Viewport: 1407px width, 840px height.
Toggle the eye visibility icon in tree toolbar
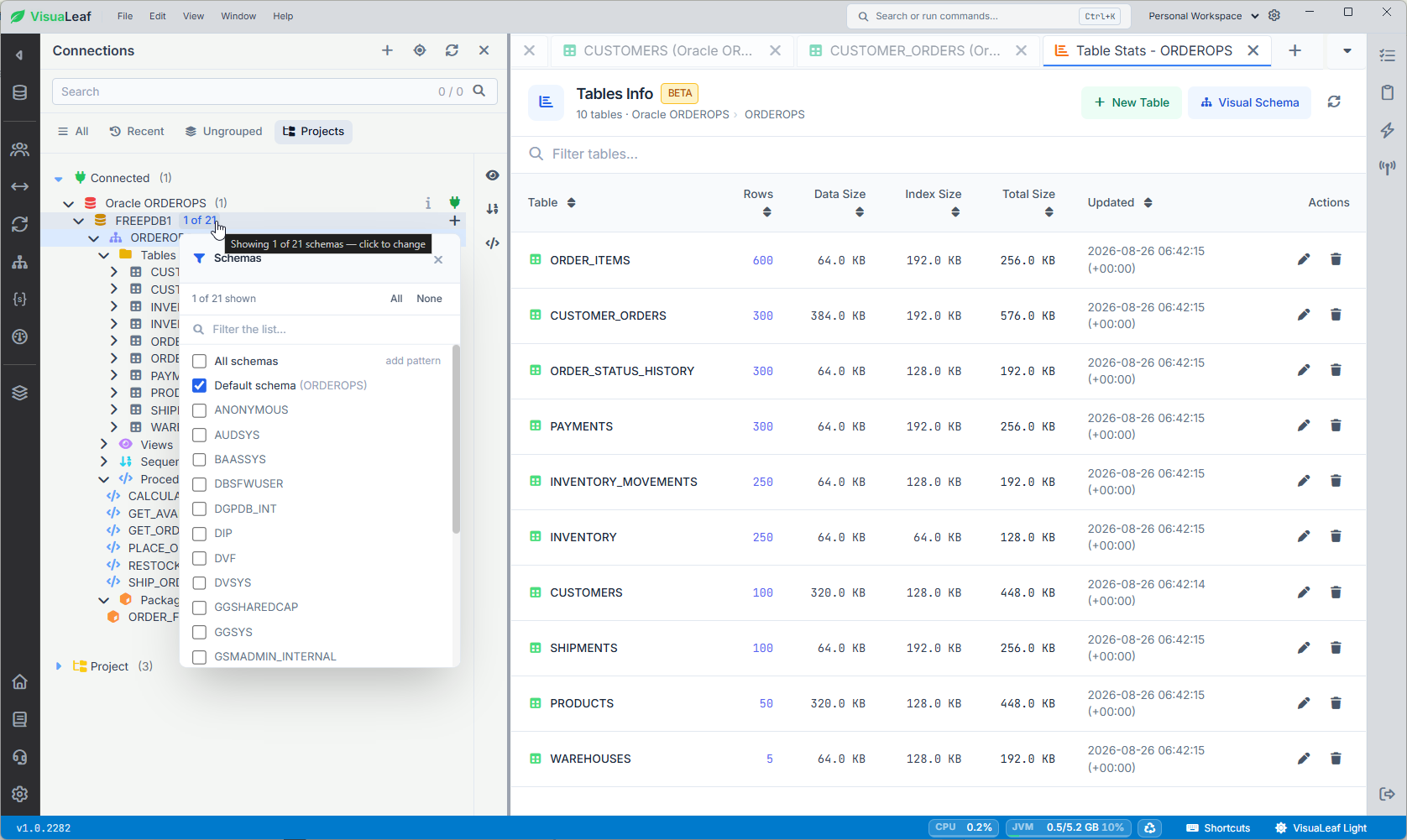pos(492,175)
